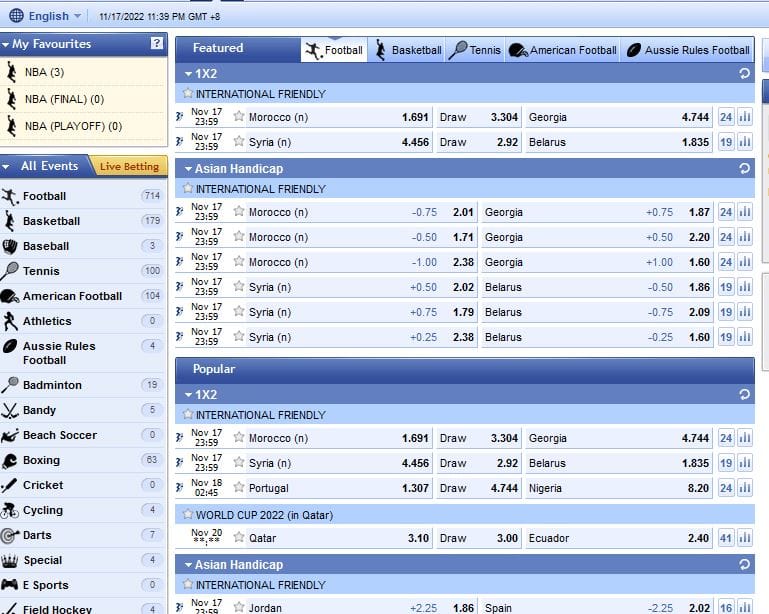Select Athletics in the sidebar

coord(82,321)
